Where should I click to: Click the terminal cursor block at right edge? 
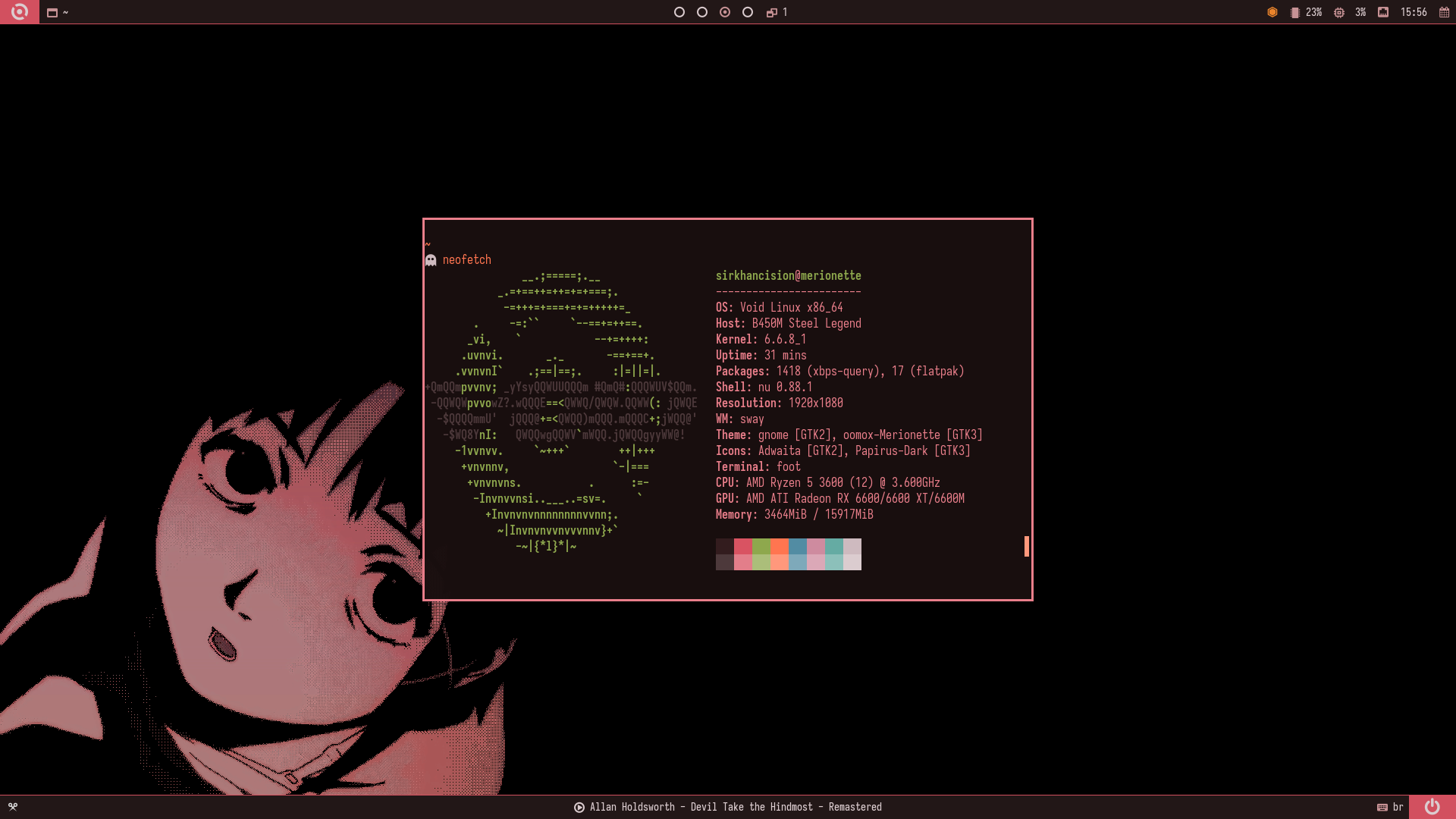[x=1027, y=546]
